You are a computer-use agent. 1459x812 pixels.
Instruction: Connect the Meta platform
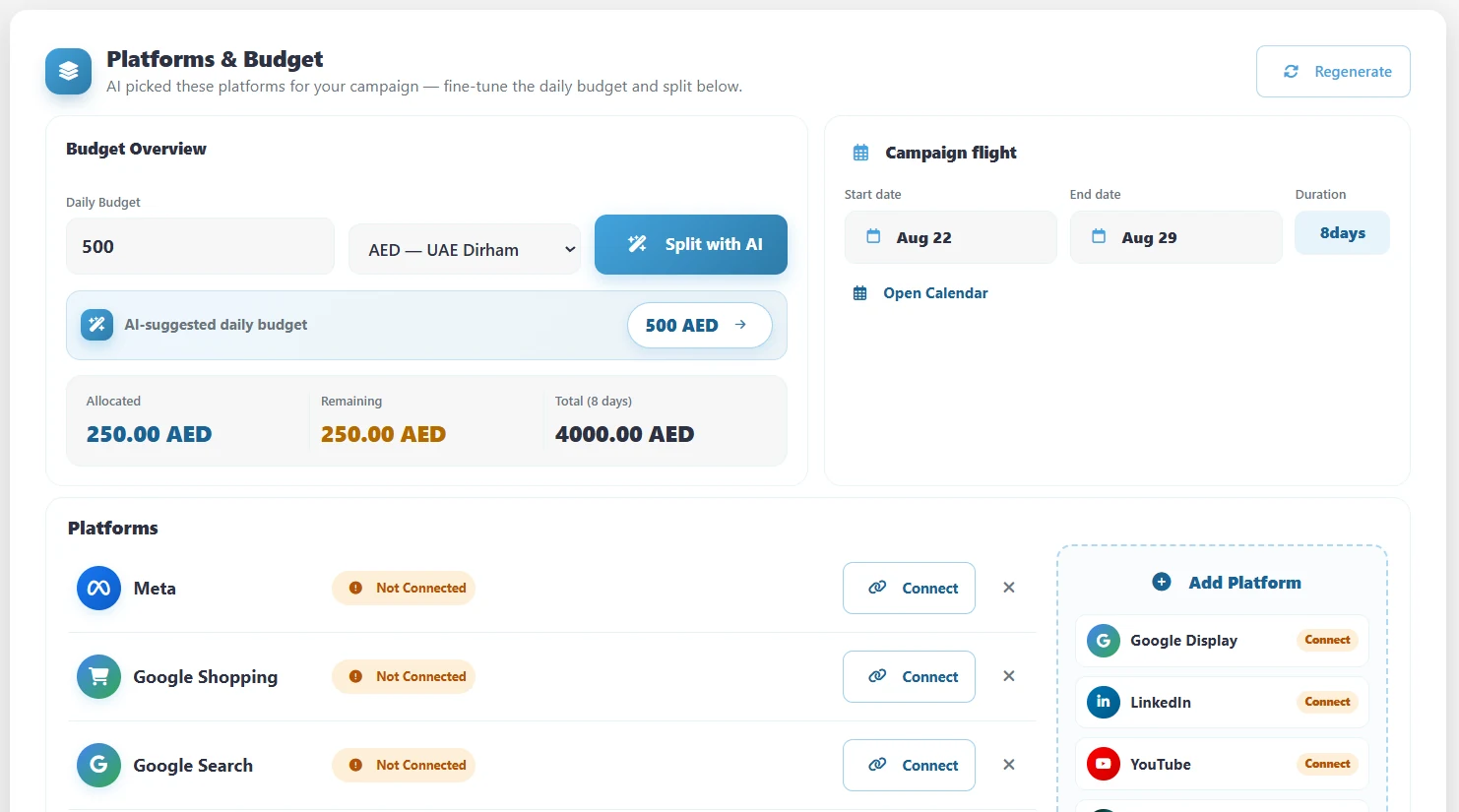point(909,588)
